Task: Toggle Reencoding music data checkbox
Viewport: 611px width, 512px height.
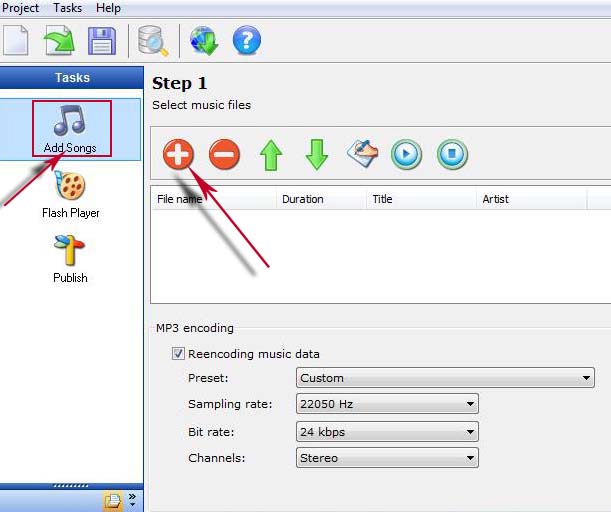Action: [x=178, y=353]
